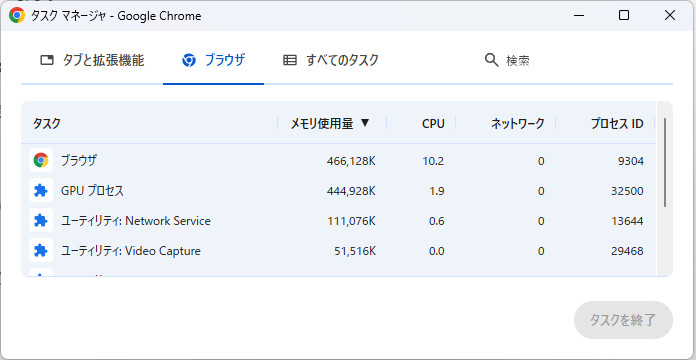This screenshot has height=360, width=696.
Task: Click the puzzle icon beside Network Service
Action: (41, 220)
